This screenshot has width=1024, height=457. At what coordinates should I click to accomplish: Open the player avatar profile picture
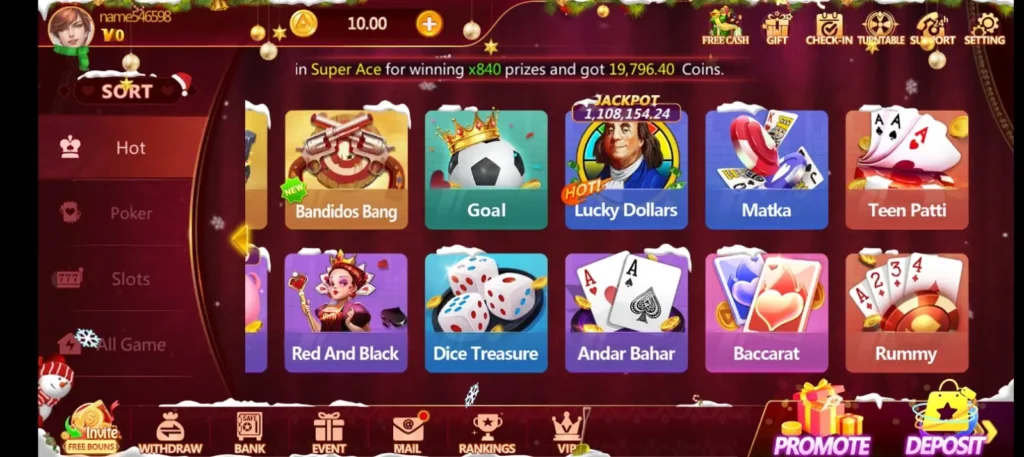pyautogui.click(x=70, y=26)
